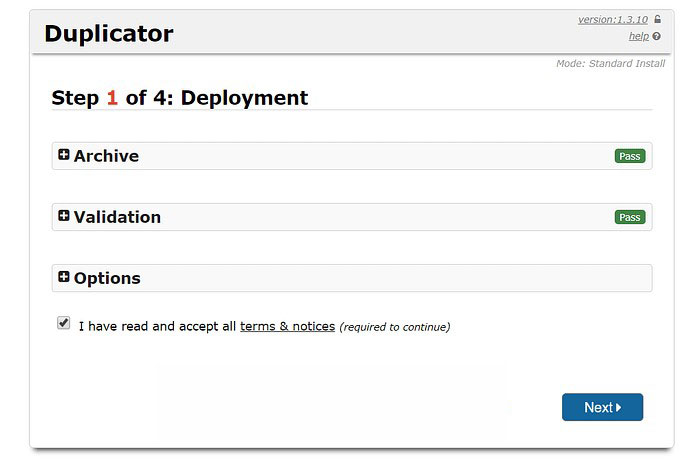Image resolution: width=698 pixels, height=468 pixels.
Task: Click the help question mark icon
Action: click(x=657, y=37)
